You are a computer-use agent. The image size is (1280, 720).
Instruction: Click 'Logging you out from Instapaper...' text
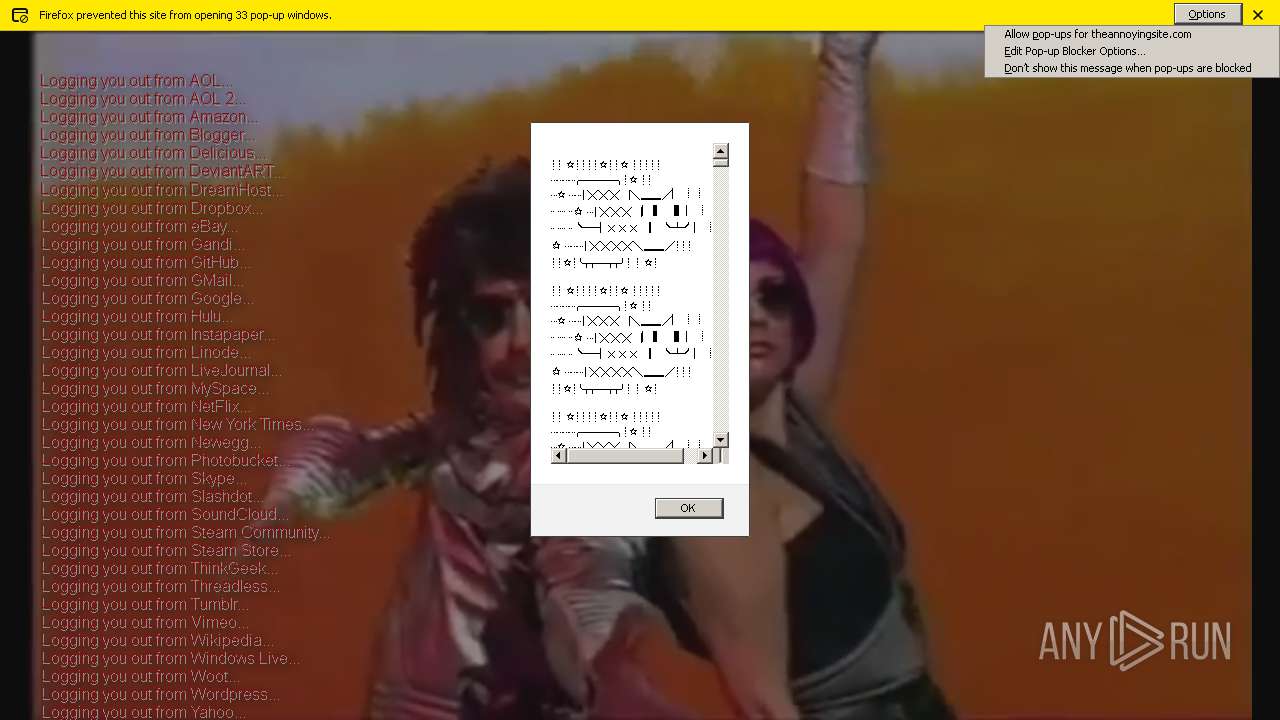click(x=158, y=334)
